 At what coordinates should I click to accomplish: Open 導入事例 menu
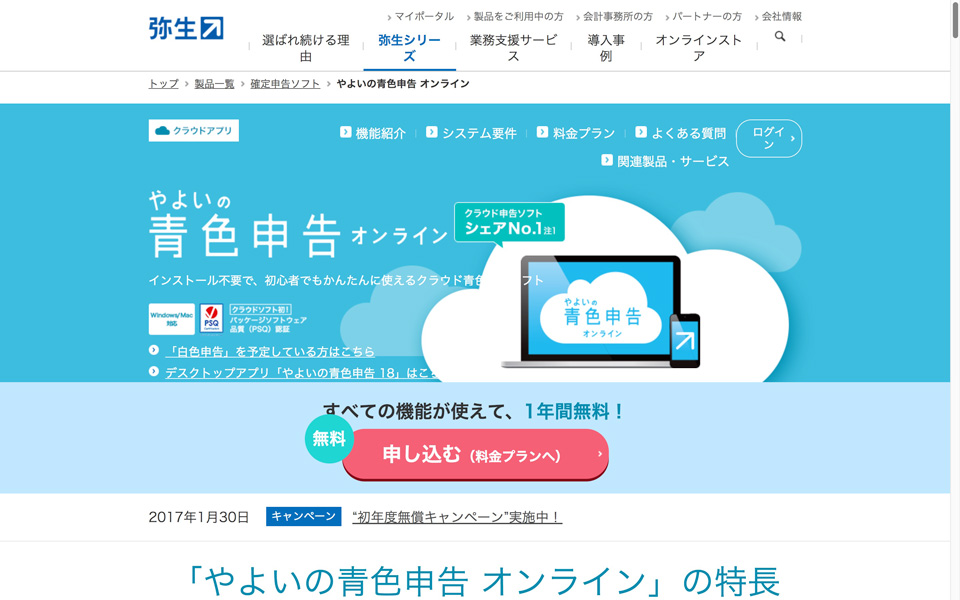[606, 48]
